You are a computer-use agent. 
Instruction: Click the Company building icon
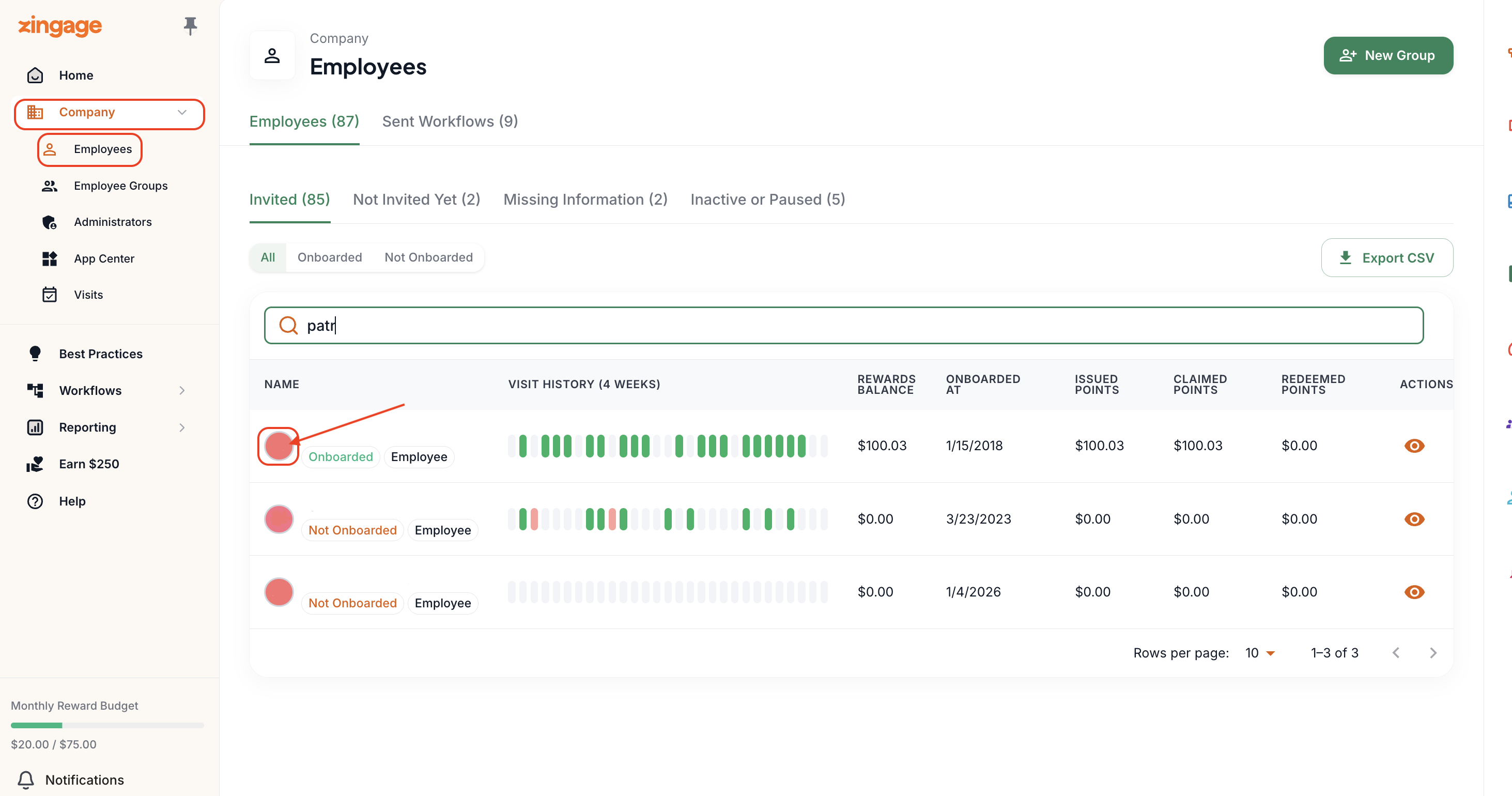[35, 112]
